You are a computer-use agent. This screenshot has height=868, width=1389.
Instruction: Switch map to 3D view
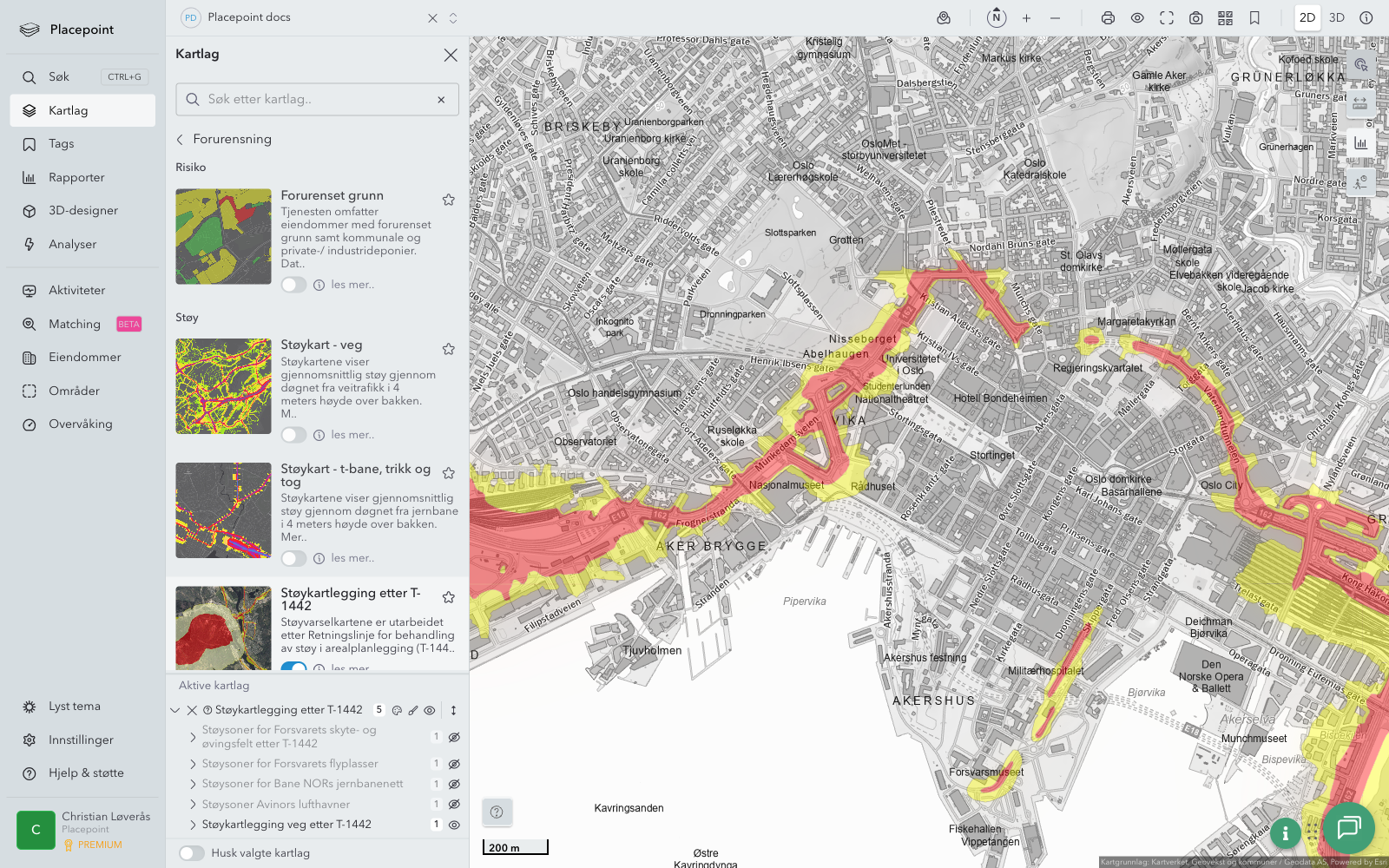[x=1337, y=18]
